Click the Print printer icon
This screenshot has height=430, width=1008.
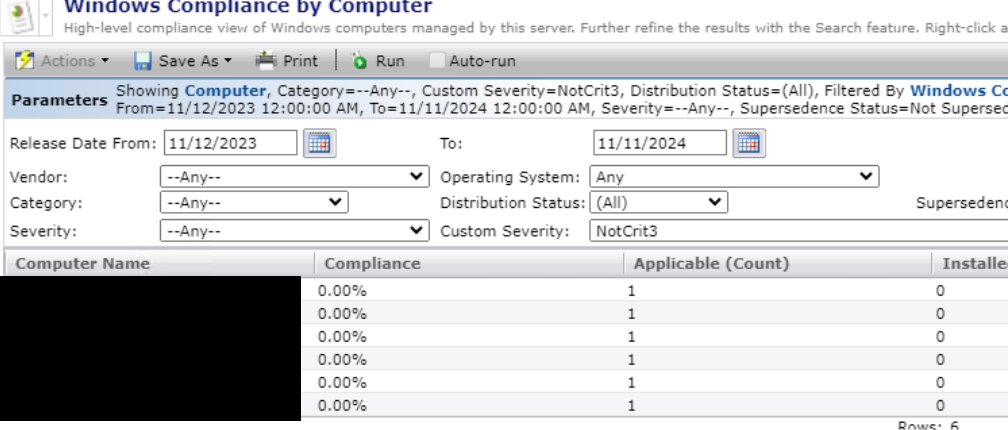265,61
